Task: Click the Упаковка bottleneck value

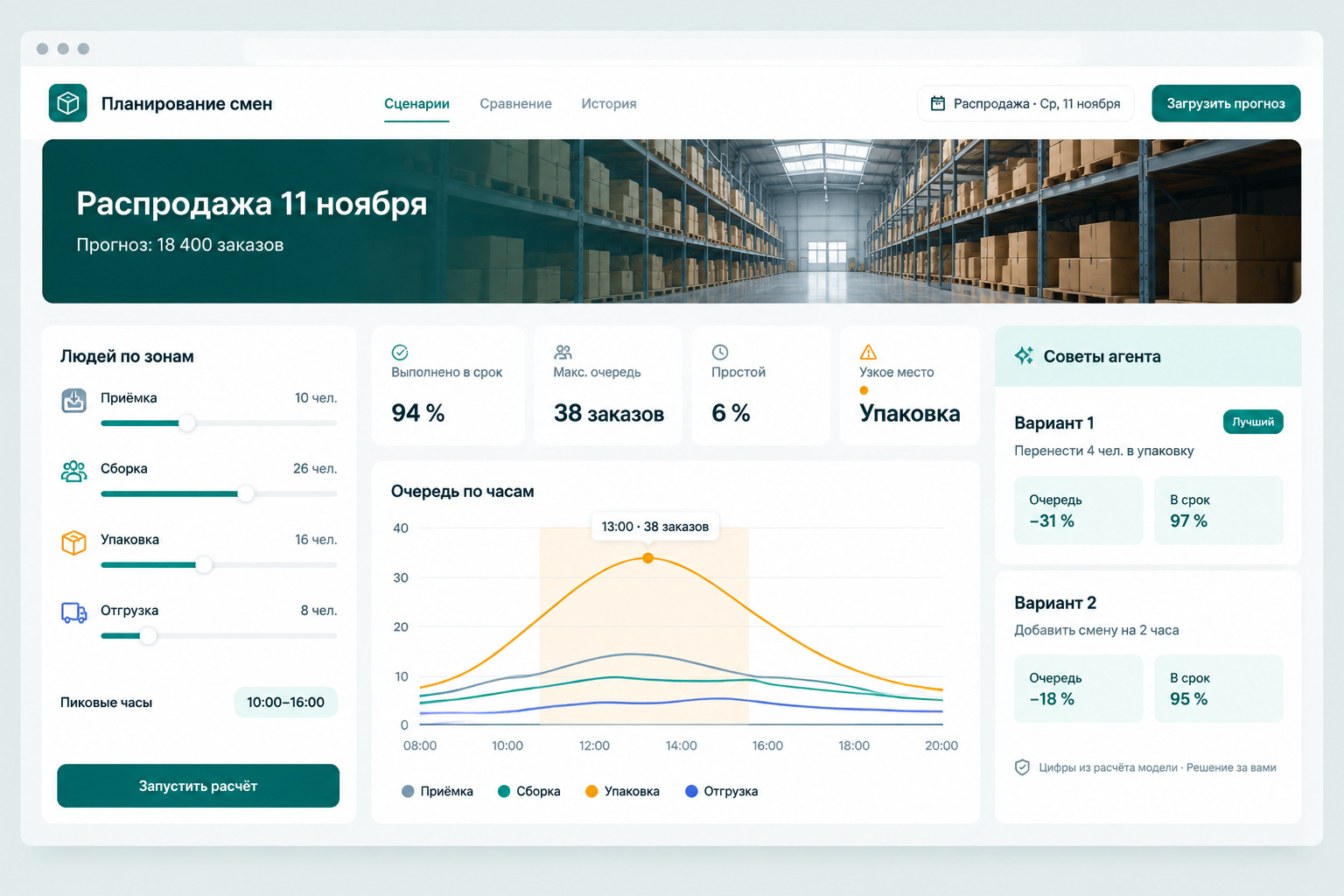Action: 910,413
